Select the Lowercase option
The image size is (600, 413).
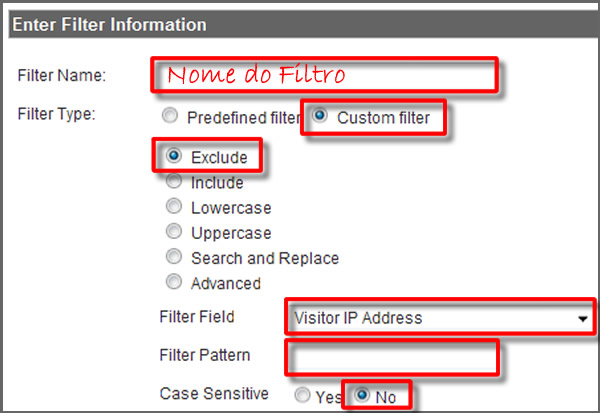[174, 207]
